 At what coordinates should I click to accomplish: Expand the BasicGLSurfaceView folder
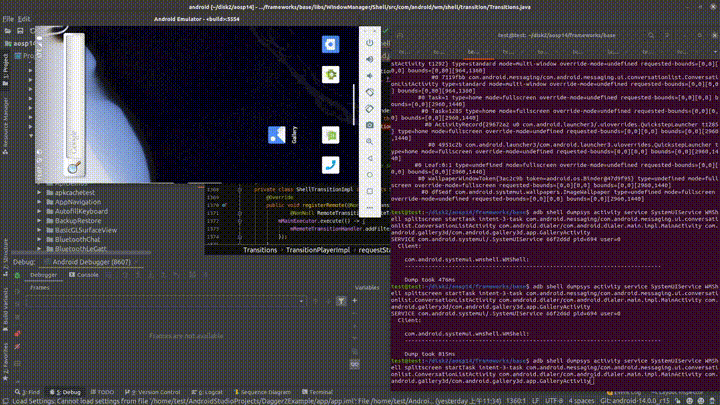39,231
